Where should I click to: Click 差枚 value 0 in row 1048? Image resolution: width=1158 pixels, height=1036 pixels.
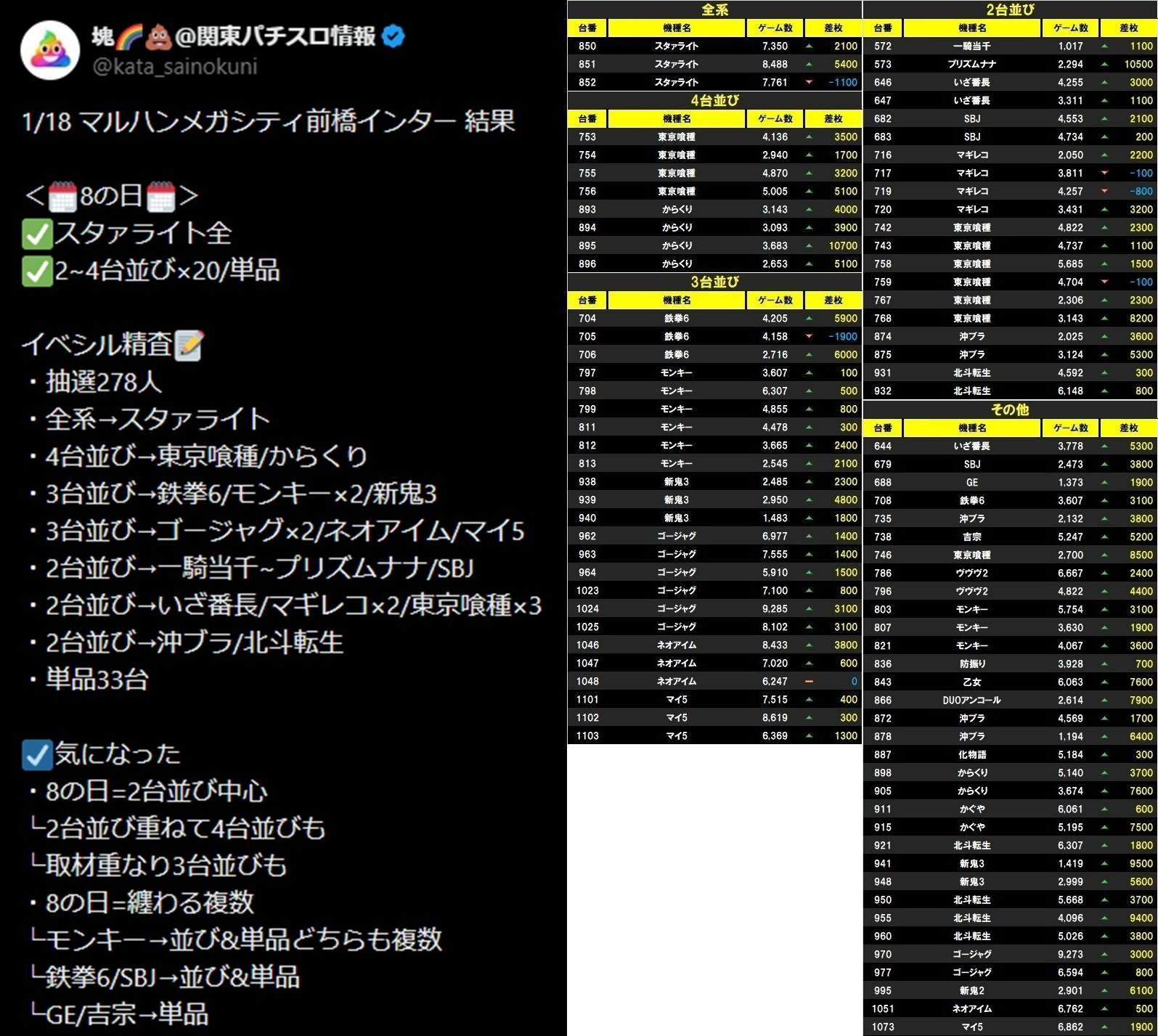click(x=854, y=681)
